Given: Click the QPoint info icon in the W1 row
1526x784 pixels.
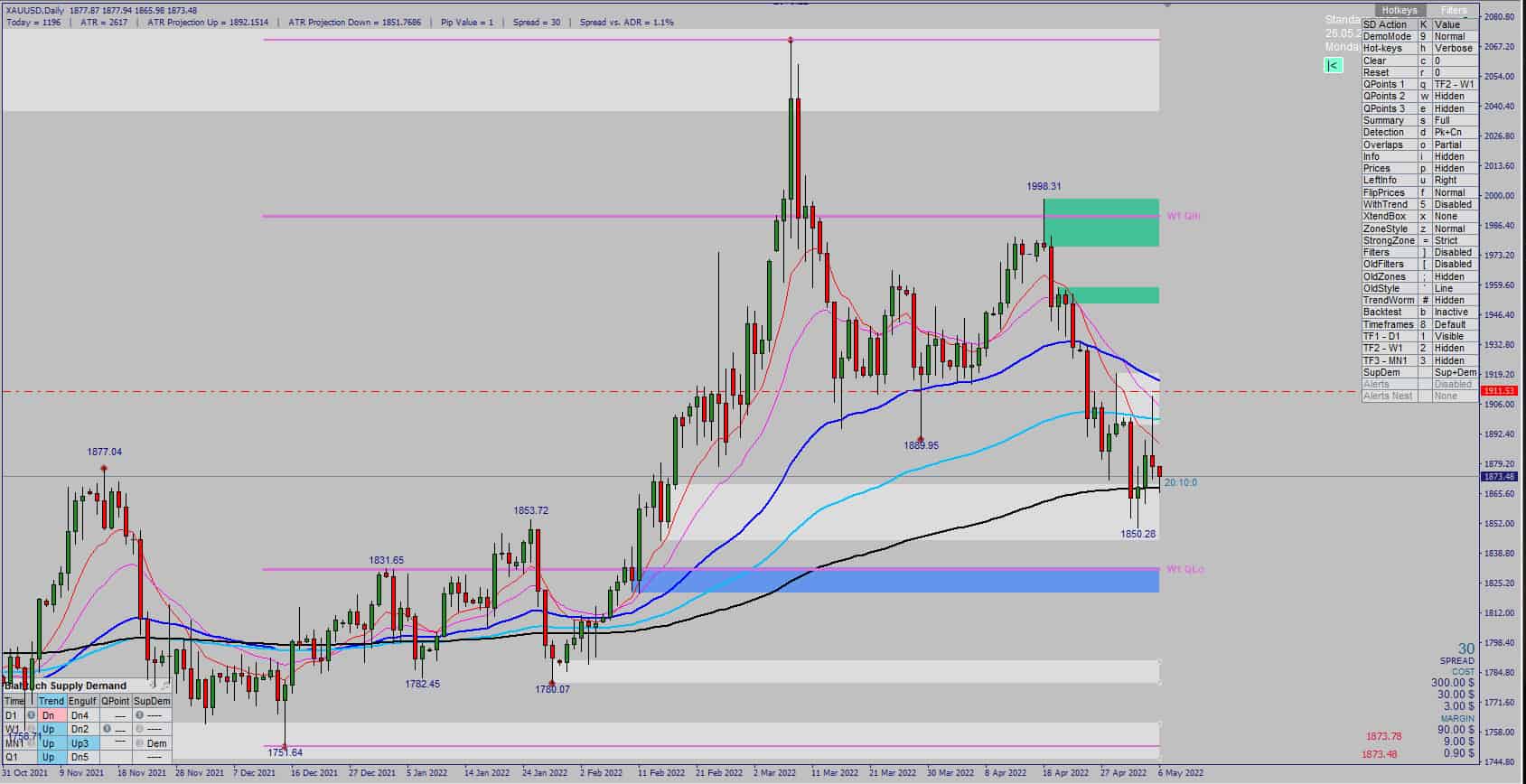Looking at the screenshot, I should [x=107, y=729].
